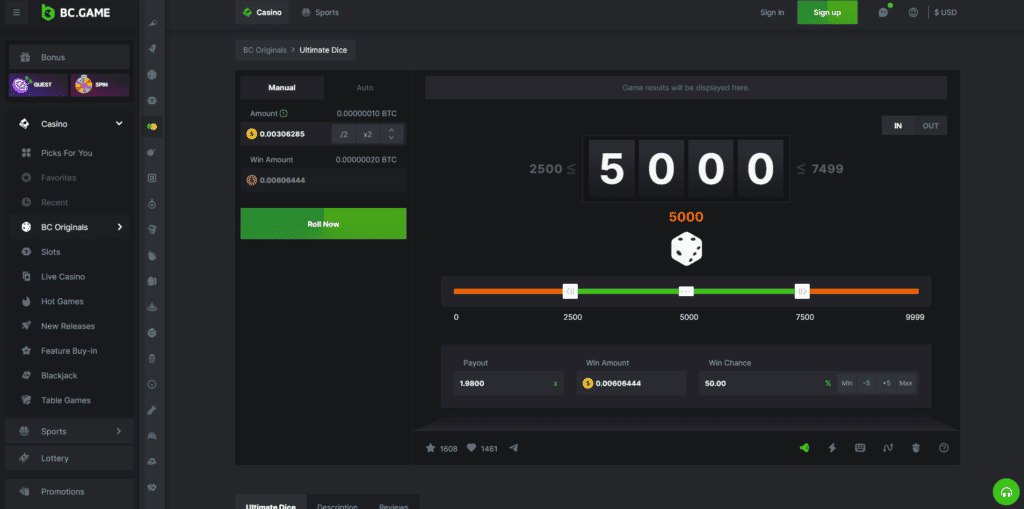The width and height of the screenshot is (1024, 509).
Task: Select the Manual betting tab
Action: (282, 88)
